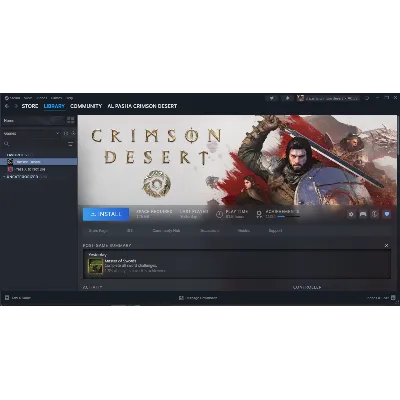Viewport: 400px width, 400px height.
Task: Switch to the LIBRARY section
Action: [x=54, y=106]
